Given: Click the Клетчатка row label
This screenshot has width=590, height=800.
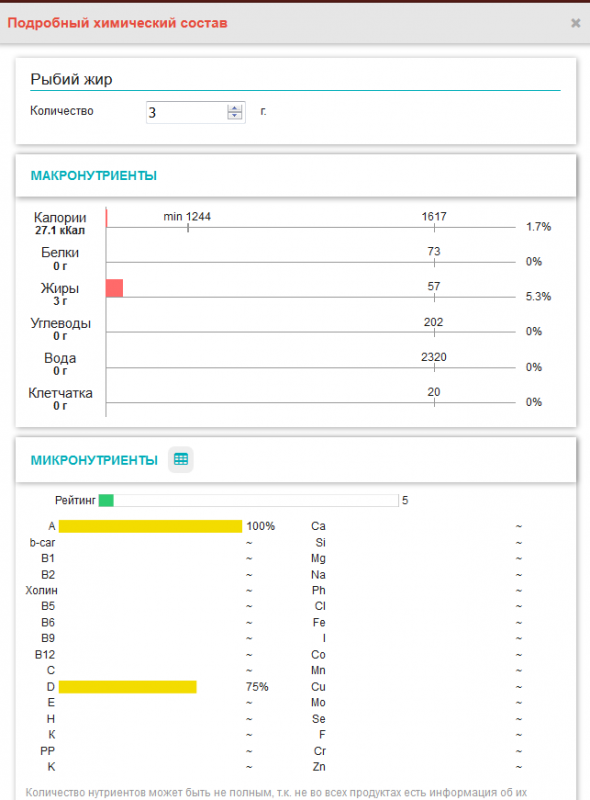Looking at the screenshot, I should [60, 399].
